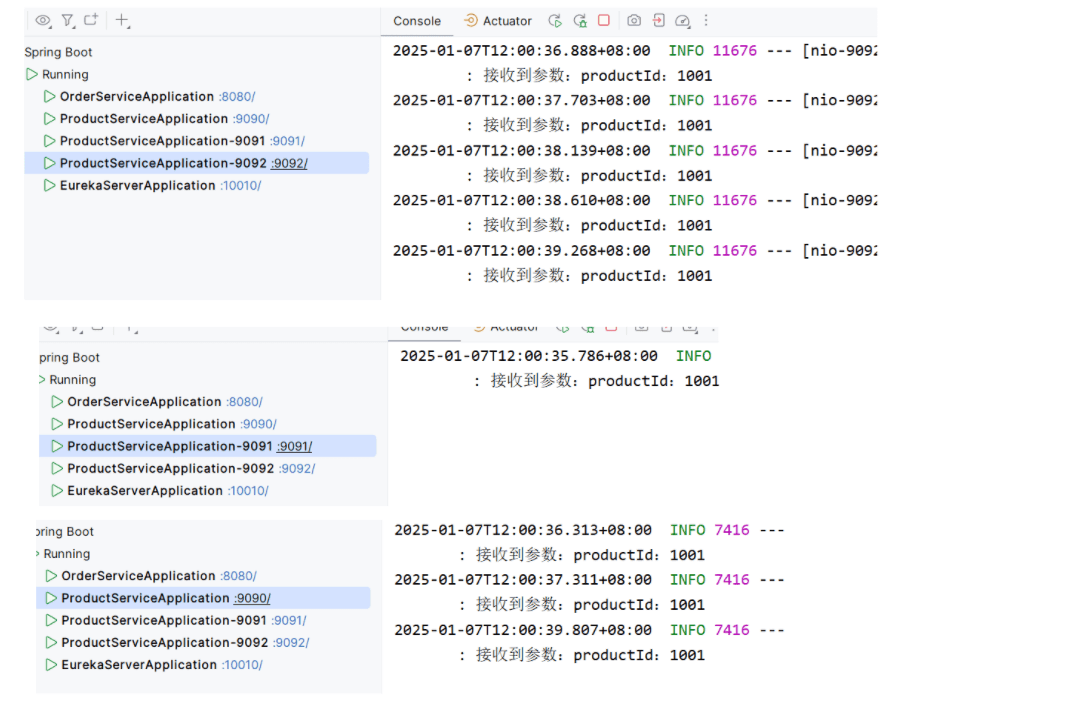Open ProductServiceApplication-9092 :9092/ link in panel with :9090/ highlighted

tap(292, 643)
